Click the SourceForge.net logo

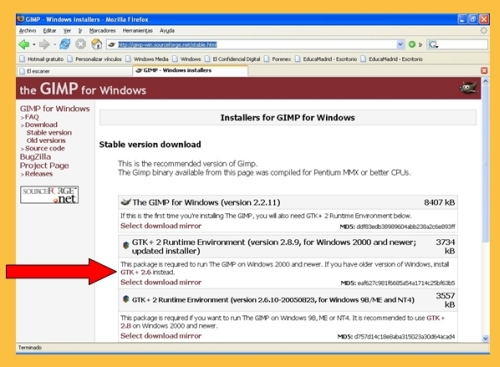(x=49, y=195)
